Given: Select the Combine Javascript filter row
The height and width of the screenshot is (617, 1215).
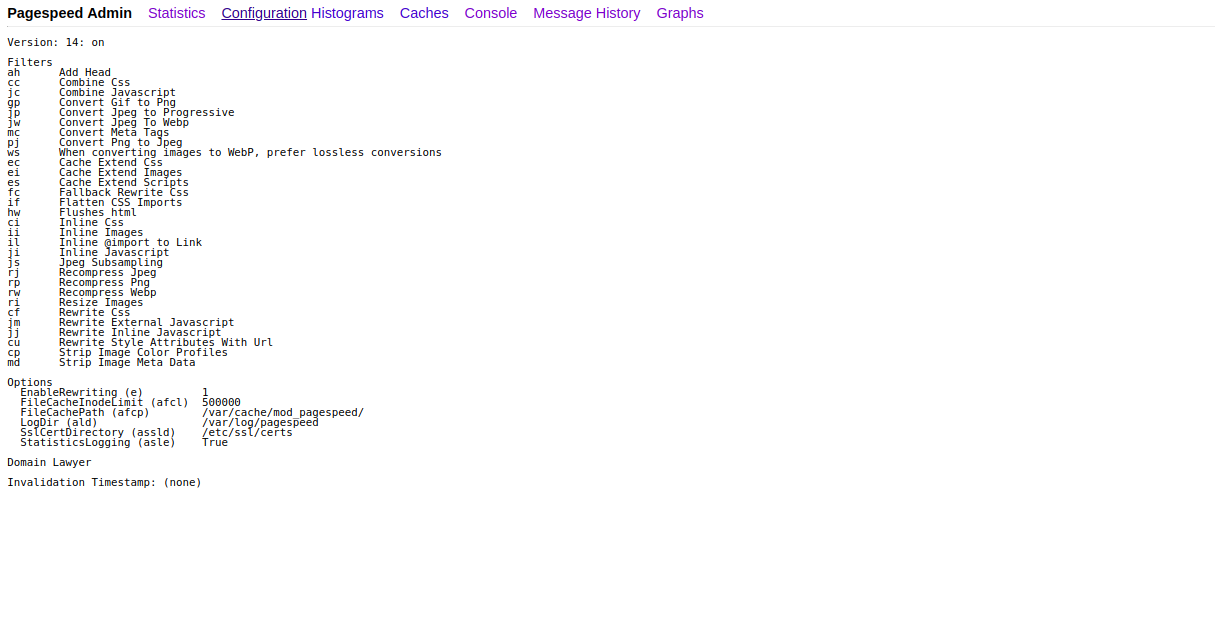Looking at the screenshot, I should click(91, 92).
